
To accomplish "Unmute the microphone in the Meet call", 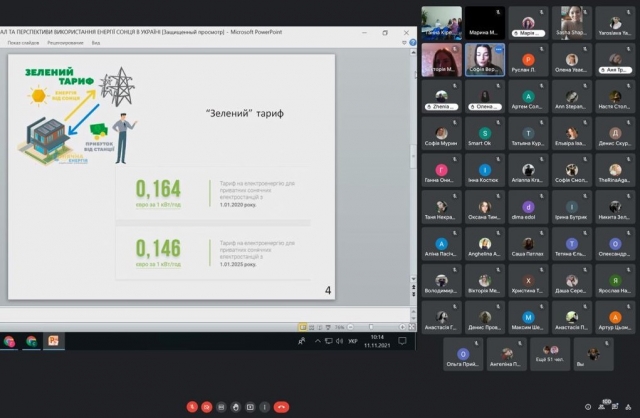I will point(192,407).
